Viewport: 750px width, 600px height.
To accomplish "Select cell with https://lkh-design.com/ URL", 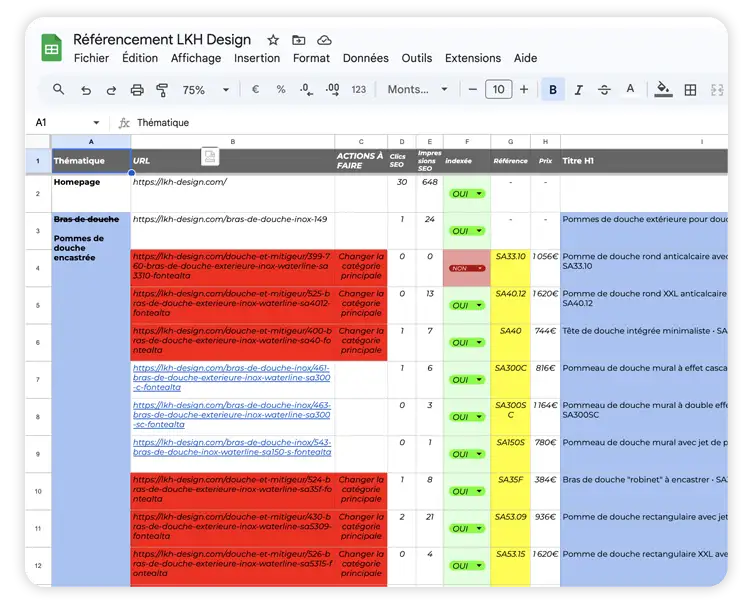I will 232,194.
